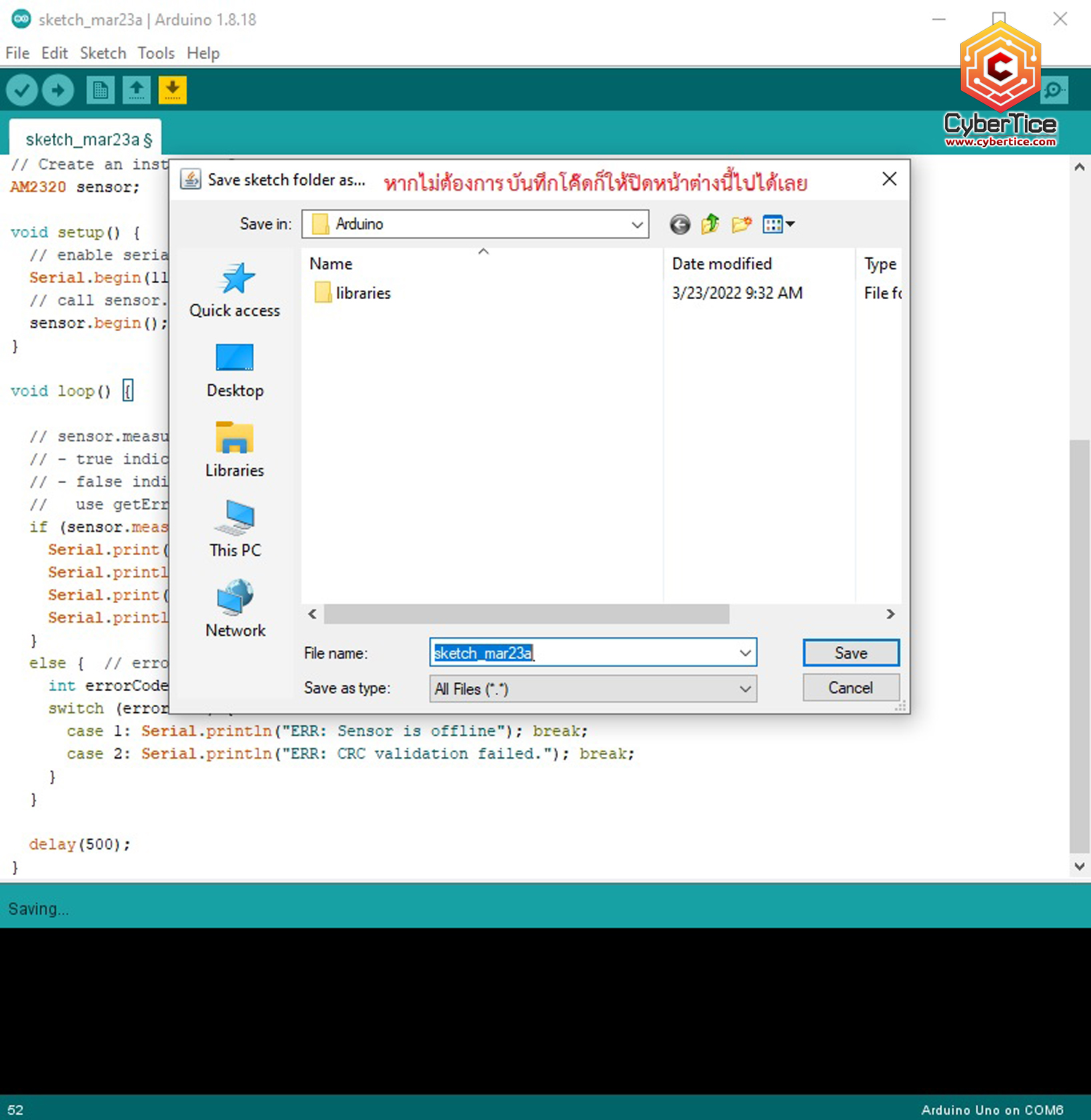Select Quick access in the sidebar
Viewport: 1091px width, 1120px height.
(x=234, y=291)
